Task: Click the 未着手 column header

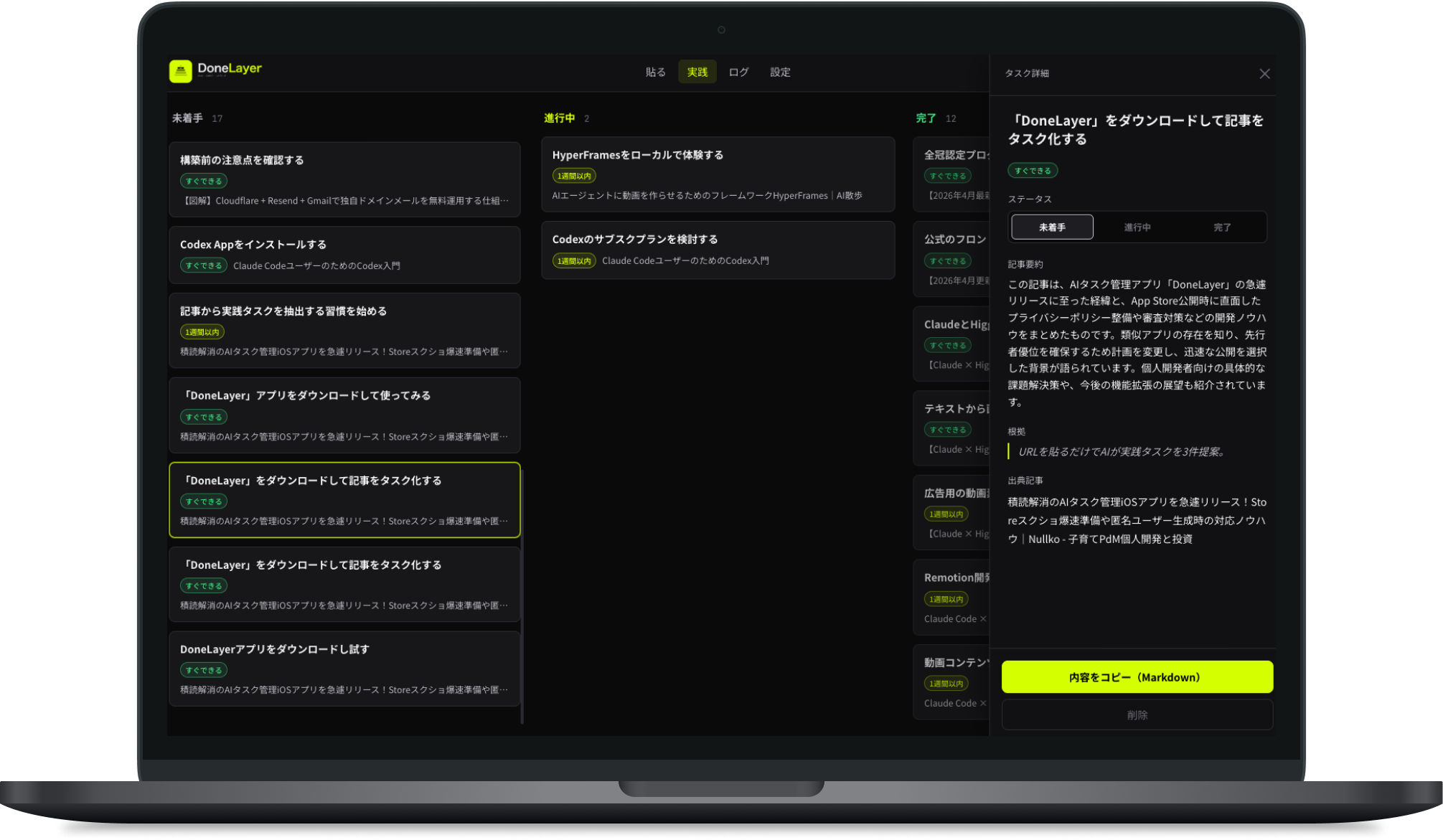Action: (187, 118)
